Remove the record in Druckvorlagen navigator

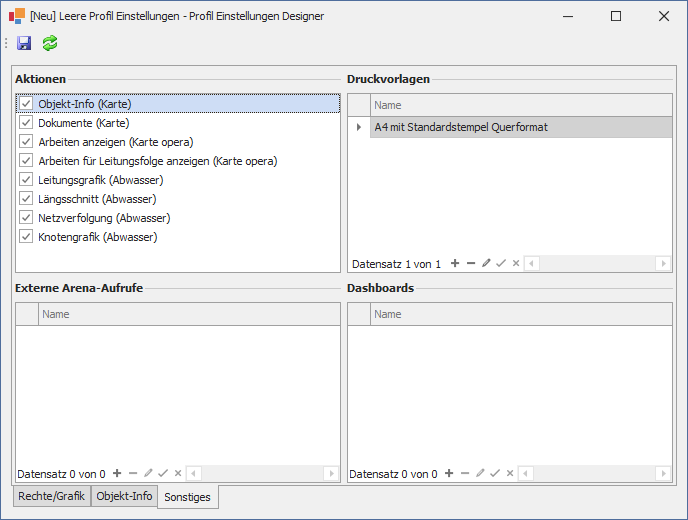point(471,264)
